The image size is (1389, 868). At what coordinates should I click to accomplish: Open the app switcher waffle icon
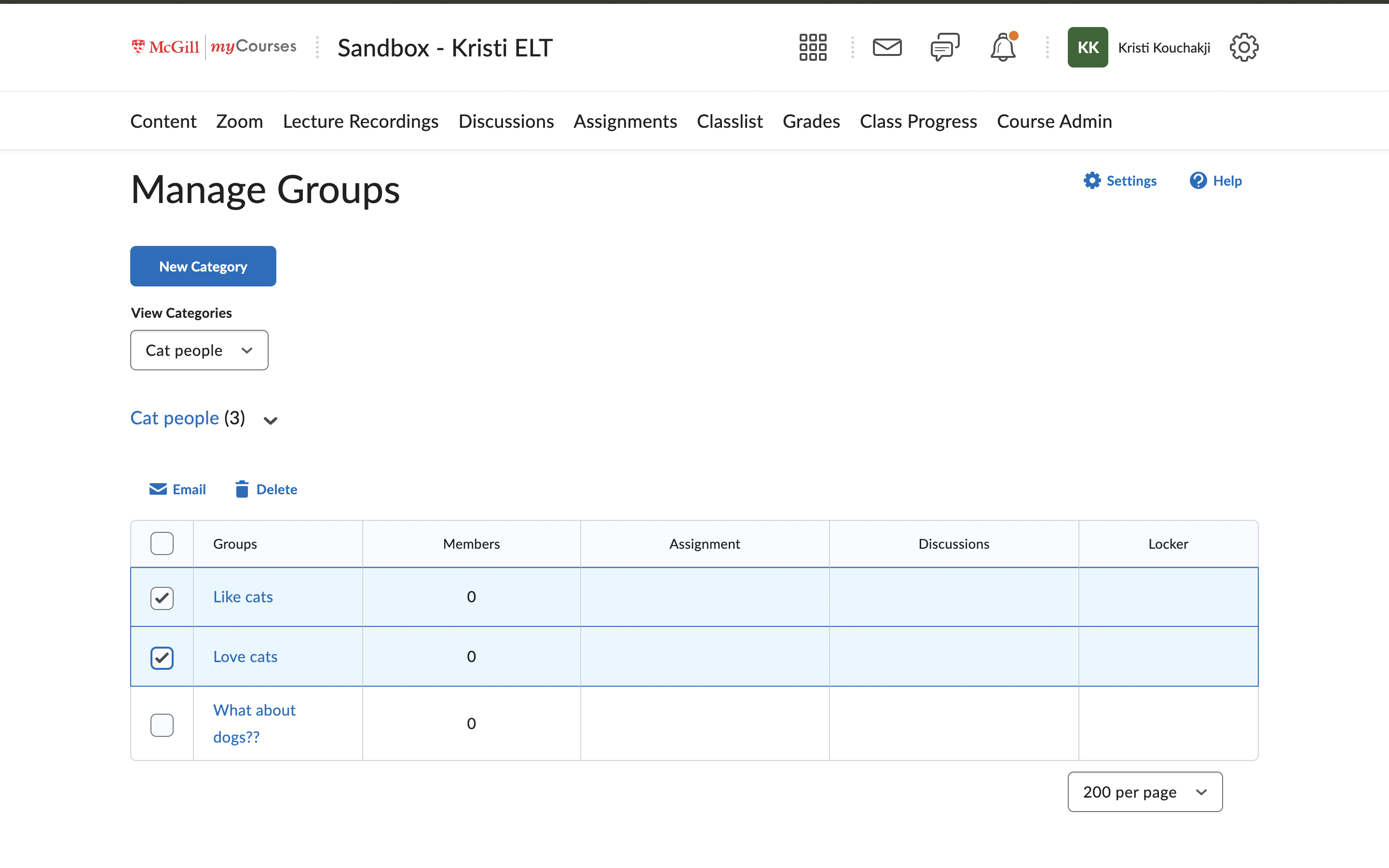812,47
